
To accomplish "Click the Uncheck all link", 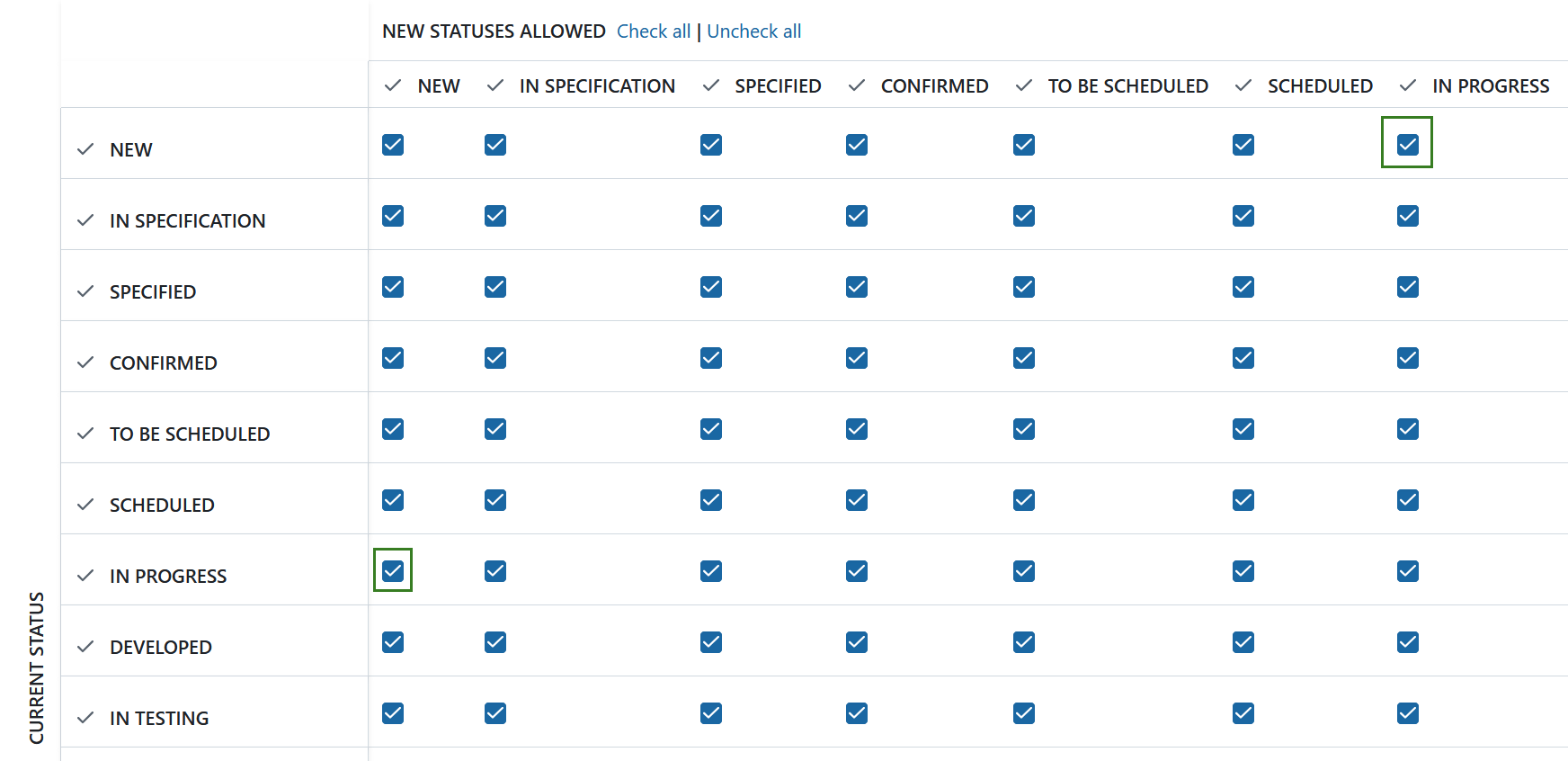I will (753, 31).
